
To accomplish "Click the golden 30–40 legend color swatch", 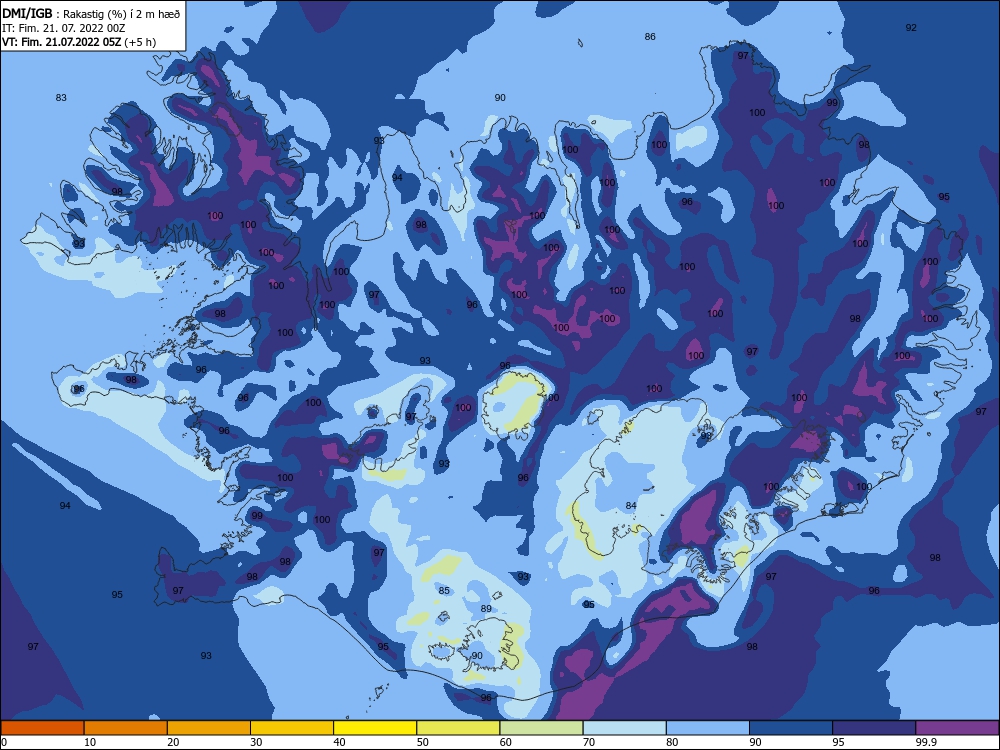I will pyautogui.click(x=292, y=728).
